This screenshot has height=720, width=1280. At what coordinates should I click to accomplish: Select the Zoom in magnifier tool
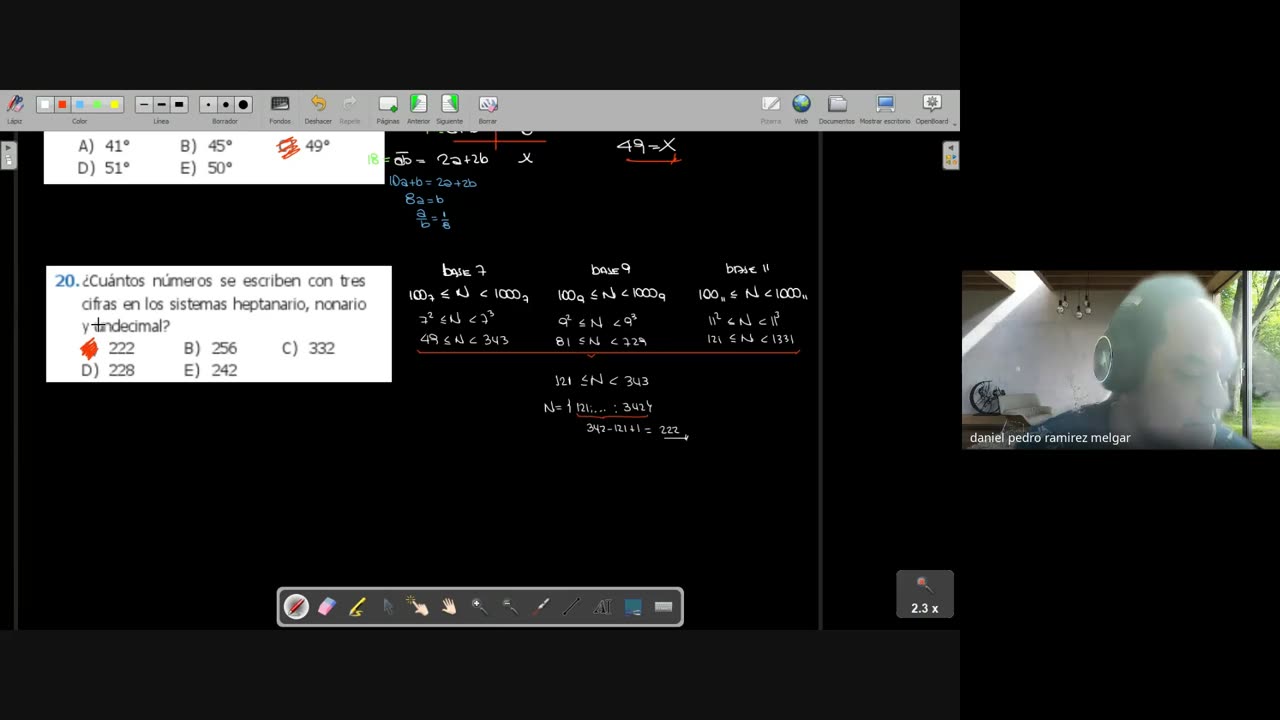coord(480,606)
